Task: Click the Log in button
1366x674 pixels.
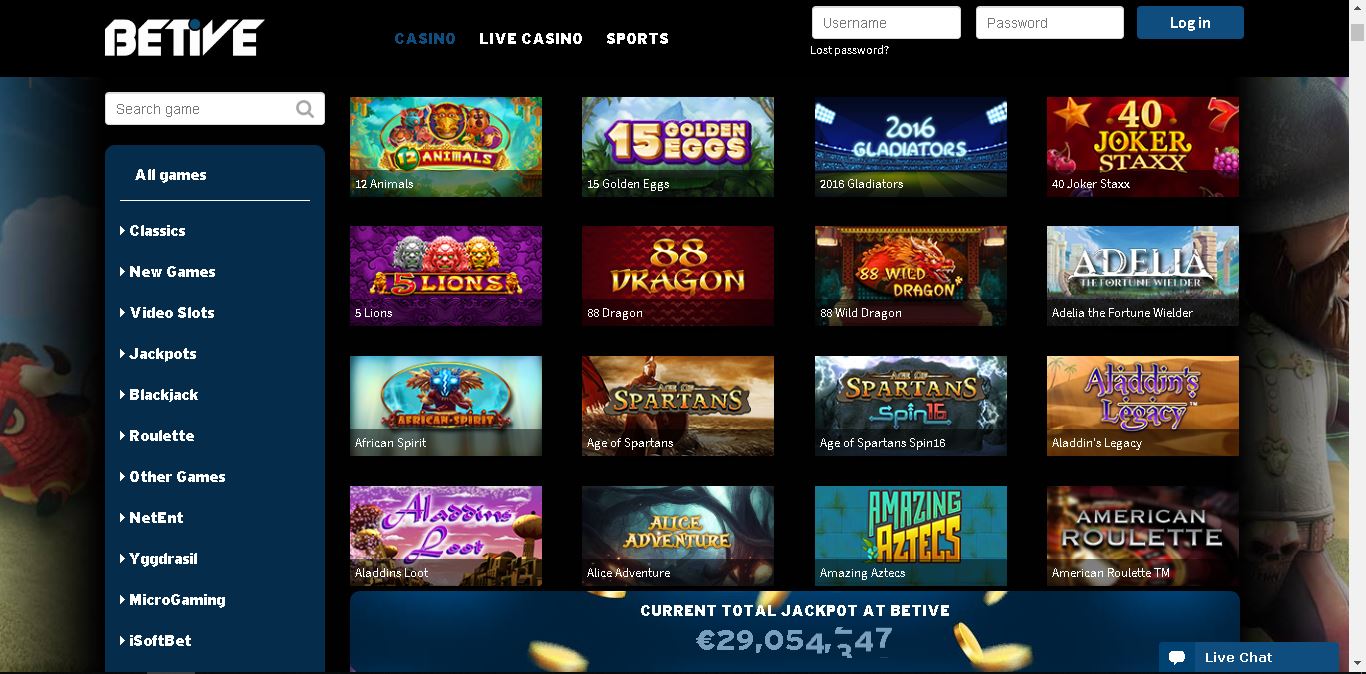Action: point(1190,22)
